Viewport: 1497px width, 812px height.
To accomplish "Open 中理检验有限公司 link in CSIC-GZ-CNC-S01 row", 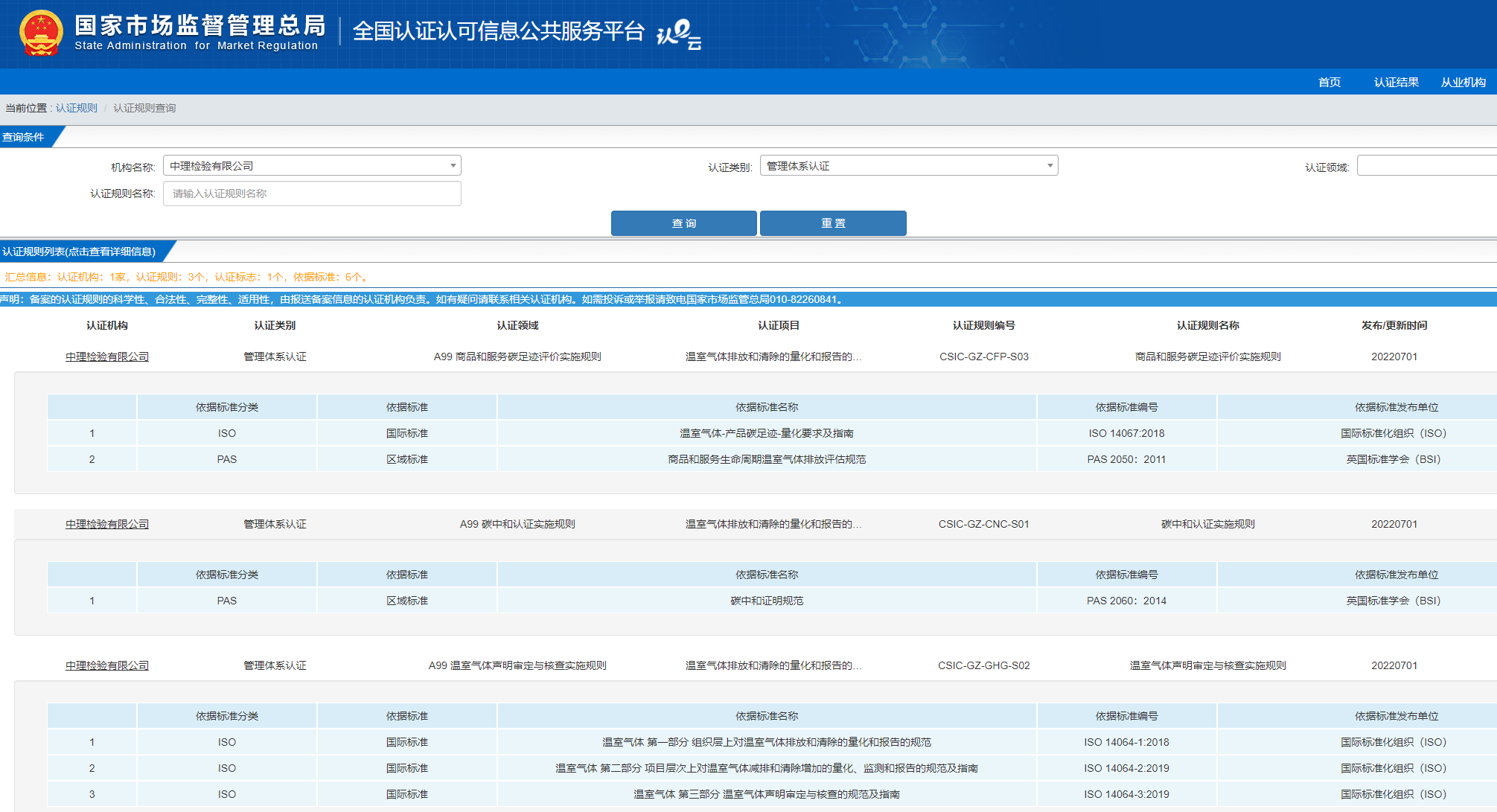I will click(107, 524).
